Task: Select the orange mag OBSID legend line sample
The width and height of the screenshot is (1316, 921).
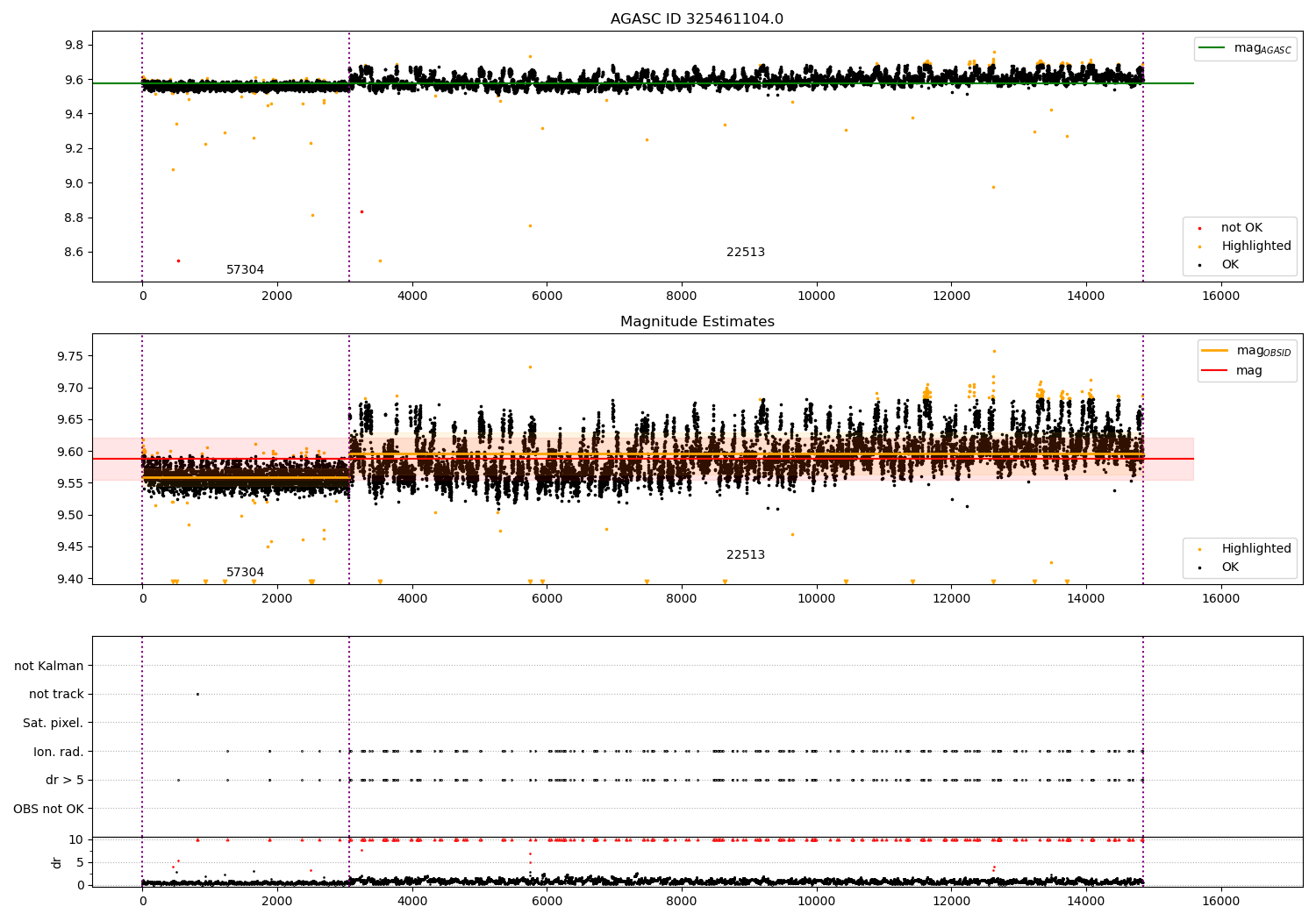Action: pyautogui.click(x=1215, y=351)
